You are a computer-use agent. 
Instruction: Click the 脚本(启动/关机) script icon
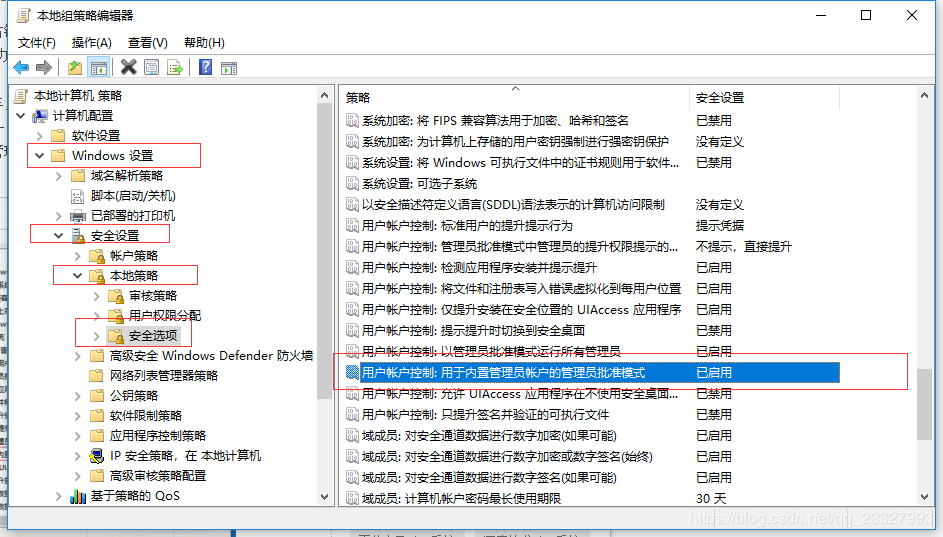[78, 196]
